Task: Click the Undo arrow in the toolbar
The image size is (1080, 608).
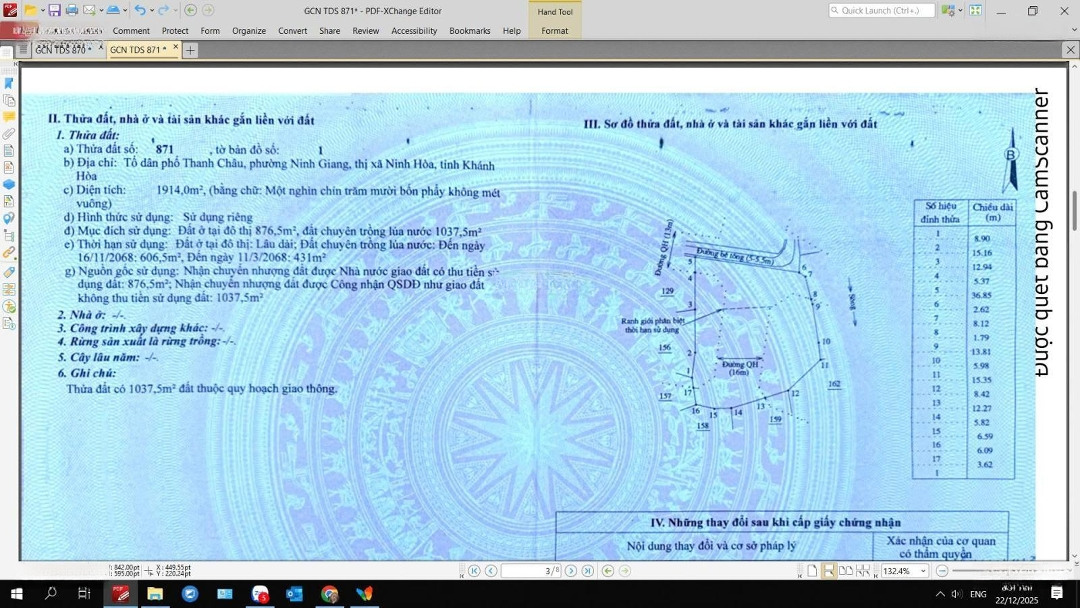Action: pyautogui.click(x=139, y=10)
